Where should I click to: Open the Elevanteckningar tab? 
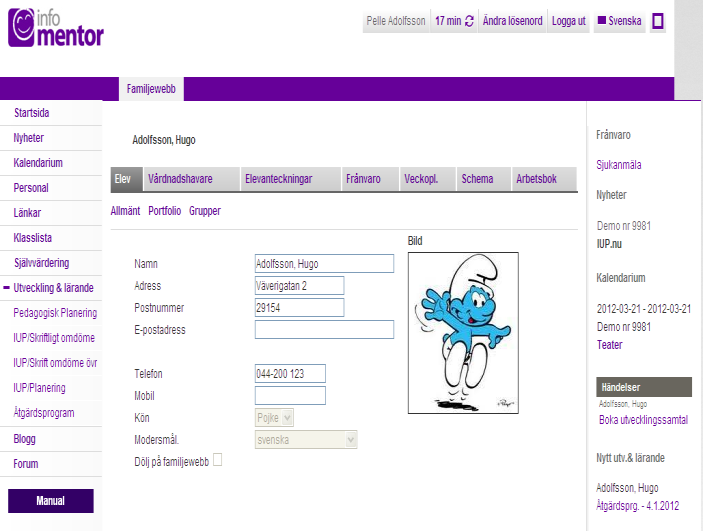click(291, 179)
